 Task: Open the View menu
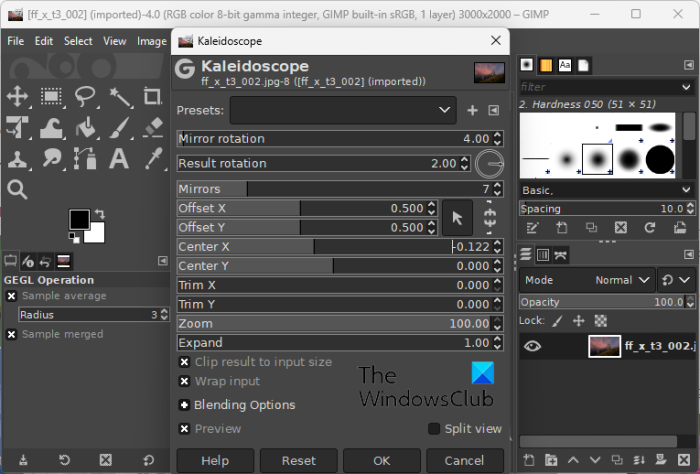[x=115, y=41]
